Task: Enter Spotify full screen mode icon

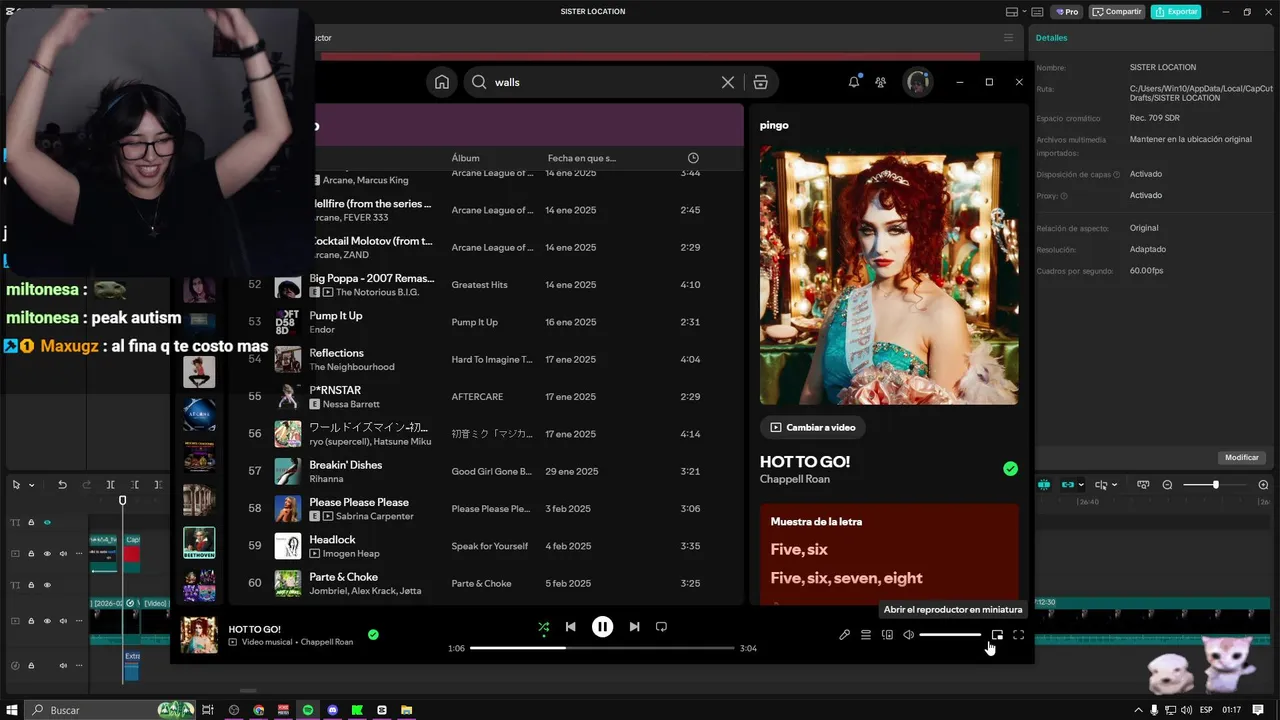Action: (x=1018, y=635)
